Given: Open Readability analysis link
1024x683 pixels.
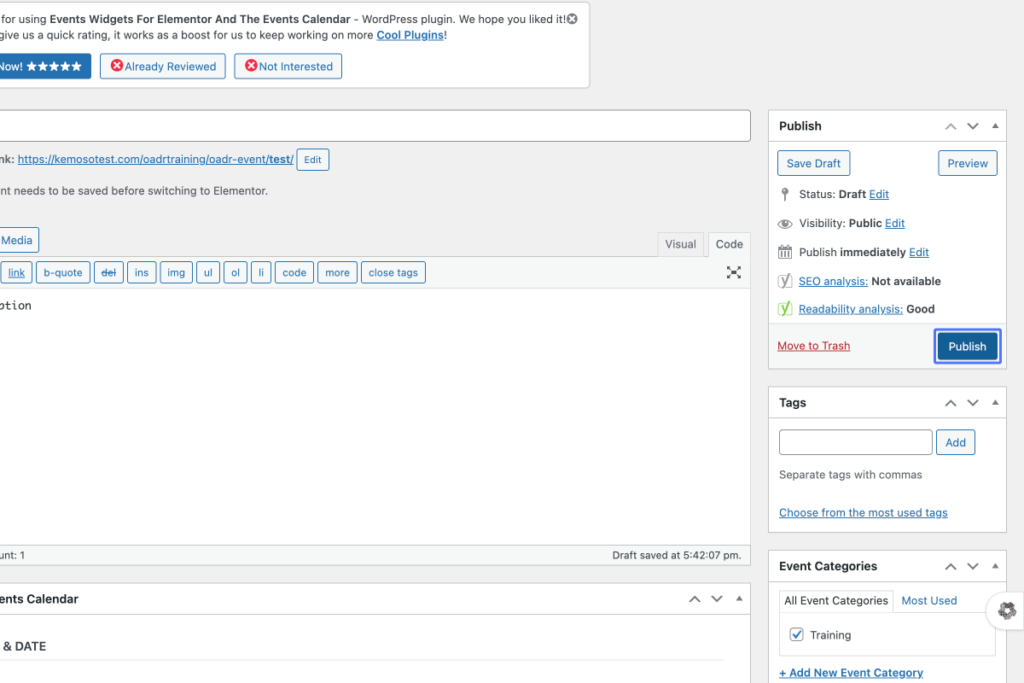Looking at the screenshot, I should click(851, 309).
